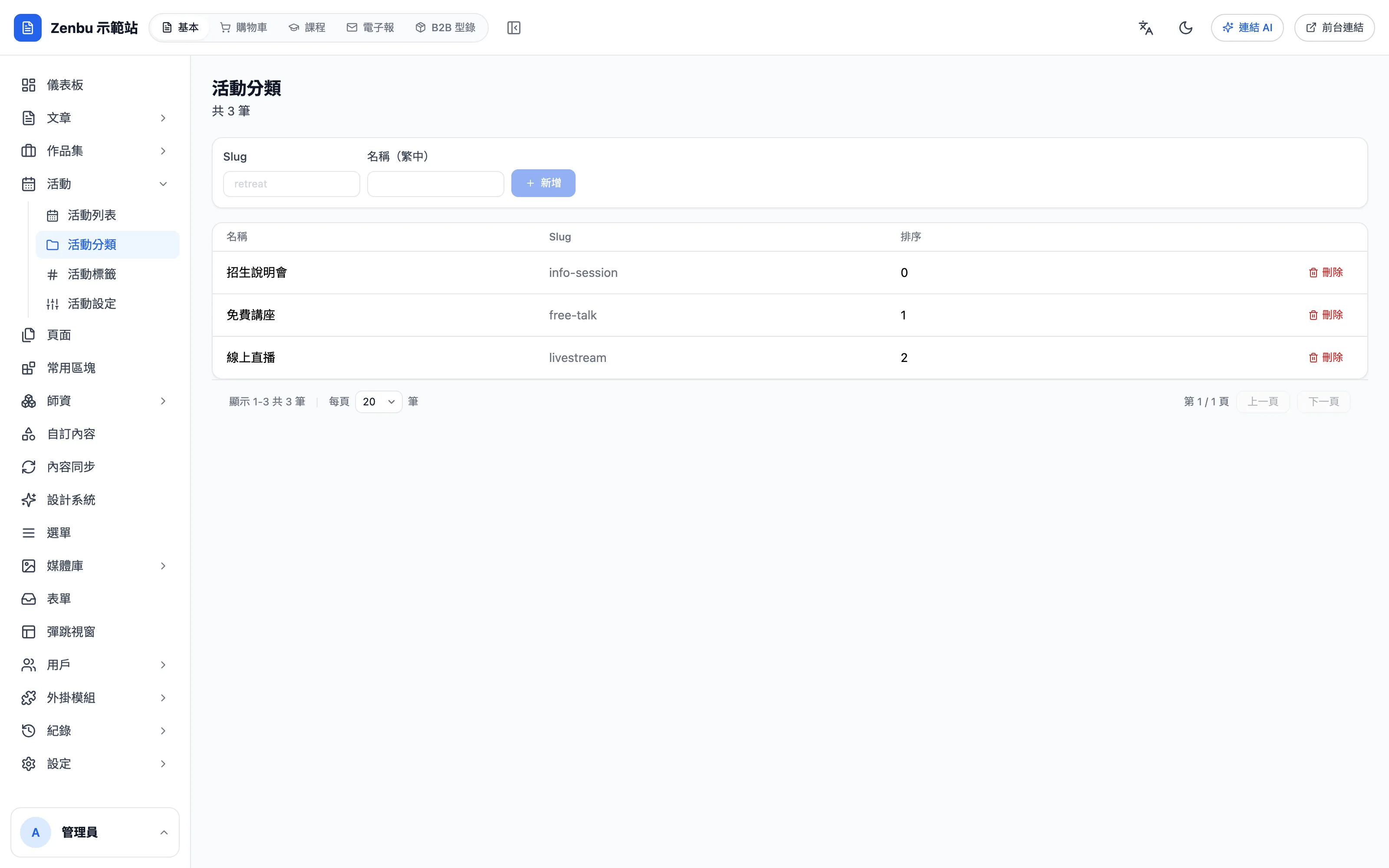
Task: Toggle dark mode with the moon icon
Action: pyautogui.click(x=1186, y=27)
